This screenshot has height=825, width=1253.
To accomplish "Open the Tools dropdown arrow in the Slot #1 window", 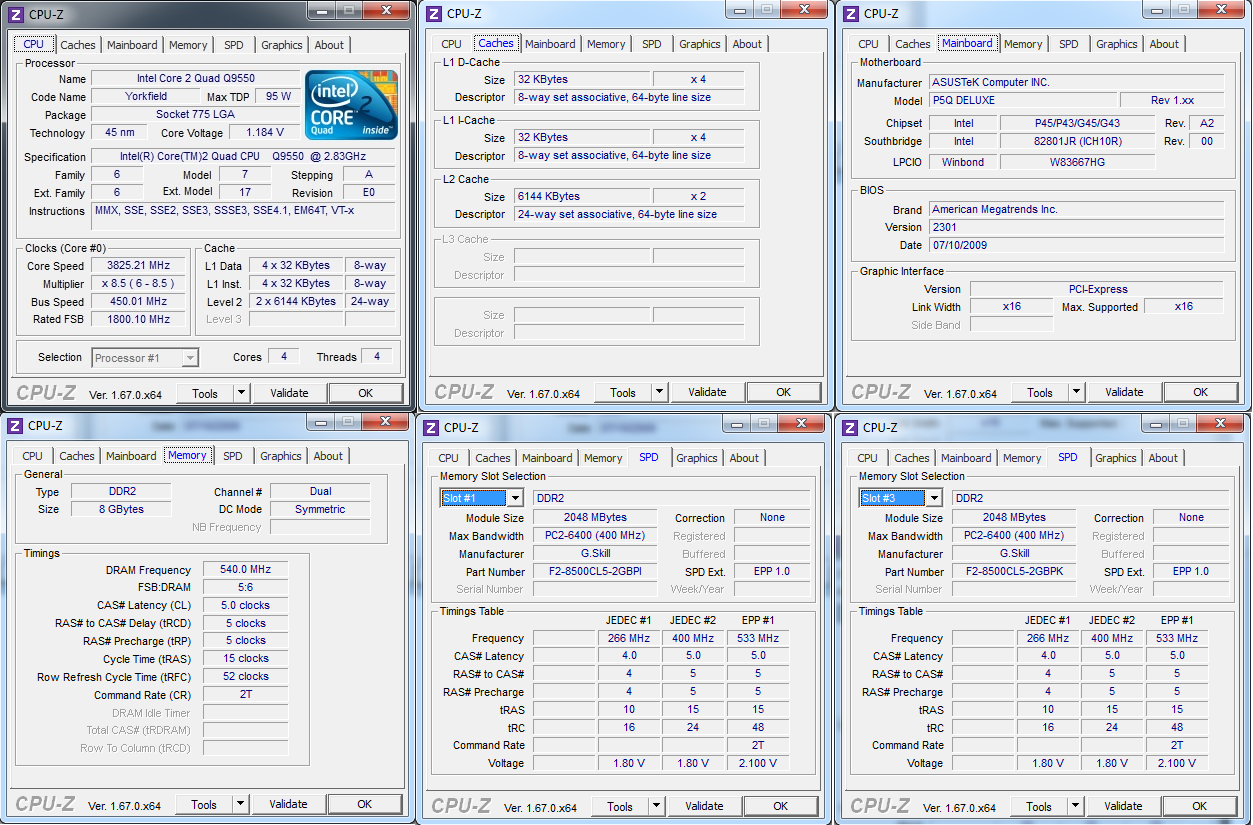I will point(655,806).
